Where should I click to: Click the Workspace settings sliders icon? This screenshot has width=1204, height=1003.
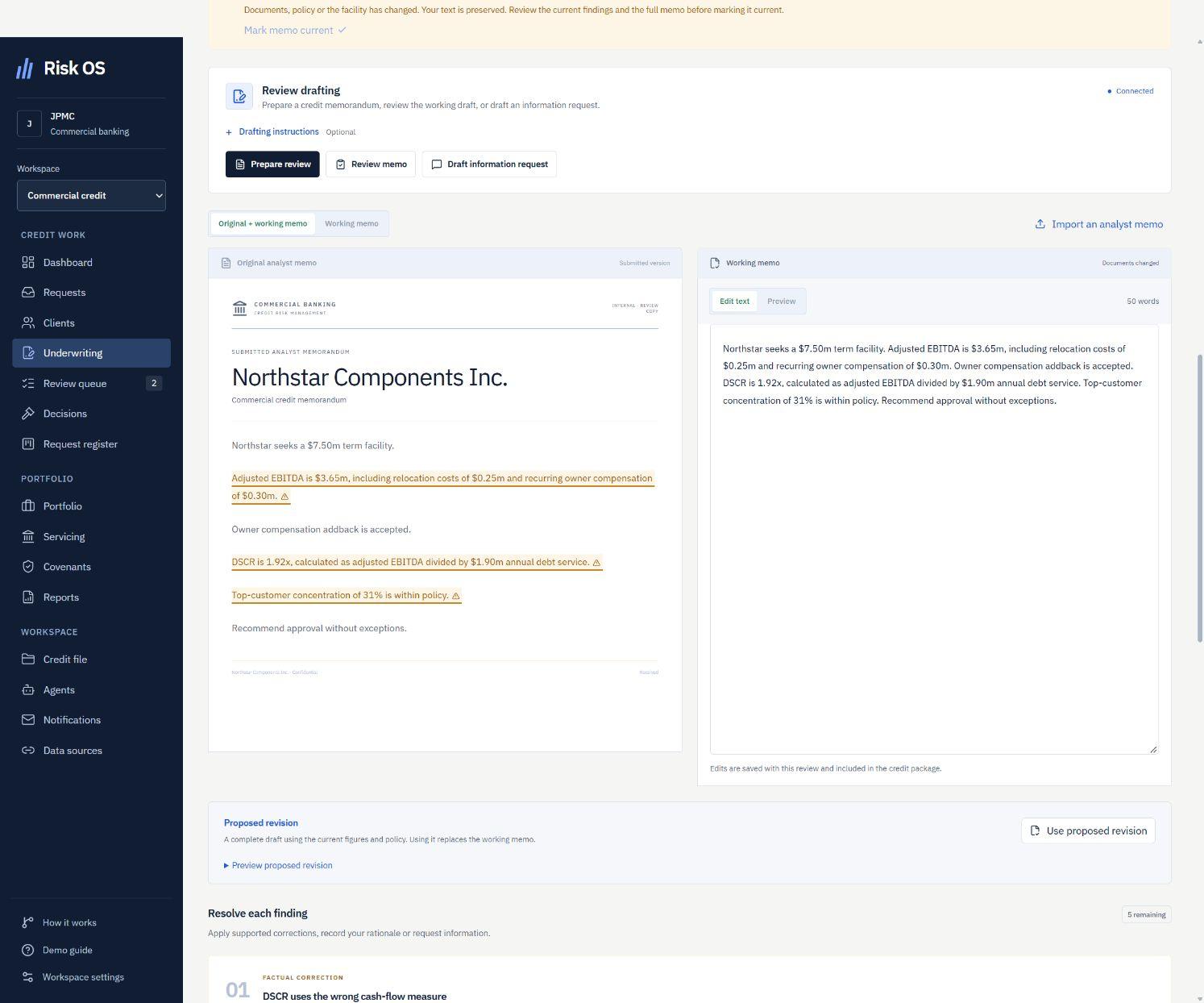[28, 977]
